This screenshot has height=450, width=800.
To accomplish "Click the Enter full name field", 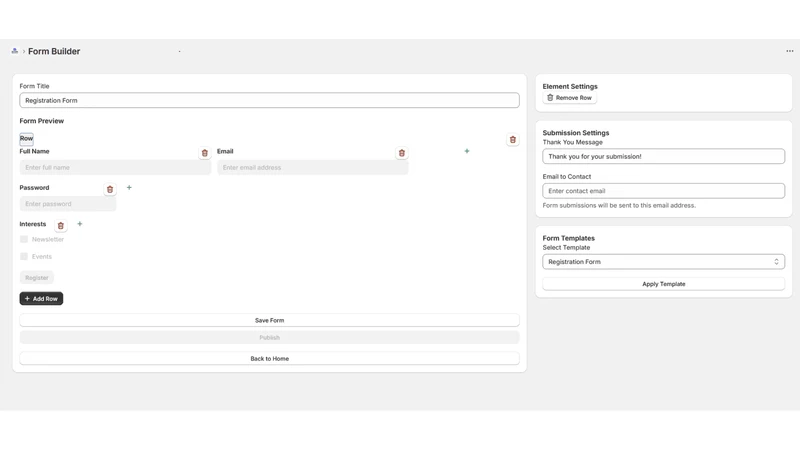I will click(115, 167).
